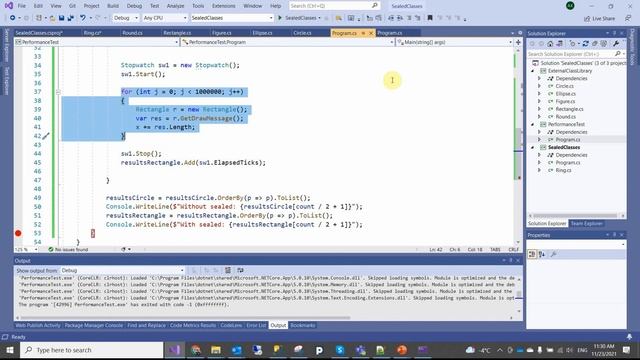Open the Package Manager Console tab
The image size is (640, 360).
[x=94, y=325]
